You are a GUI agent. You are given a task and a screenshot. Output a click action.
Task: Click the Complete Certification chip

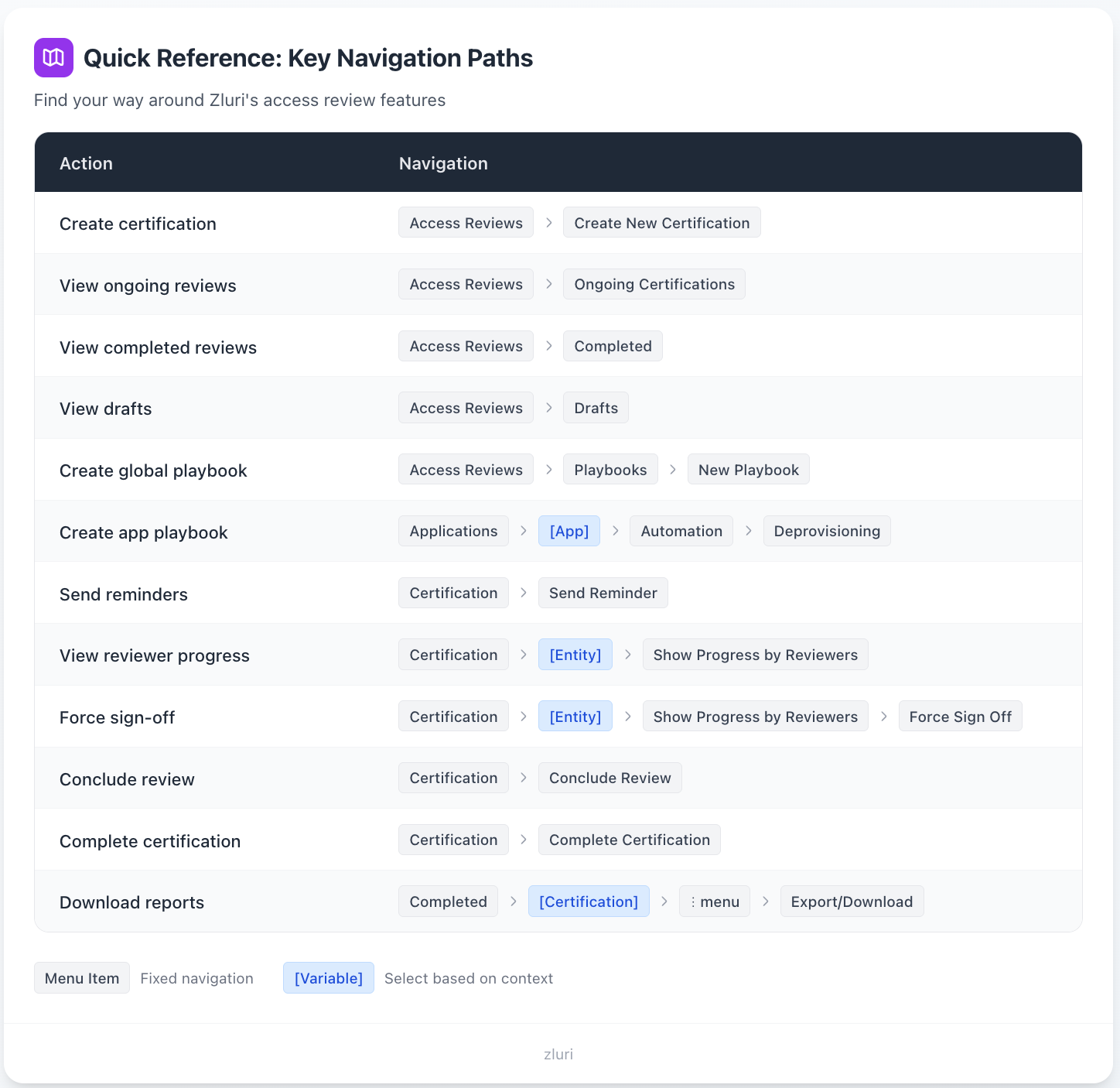coord(629,840)
